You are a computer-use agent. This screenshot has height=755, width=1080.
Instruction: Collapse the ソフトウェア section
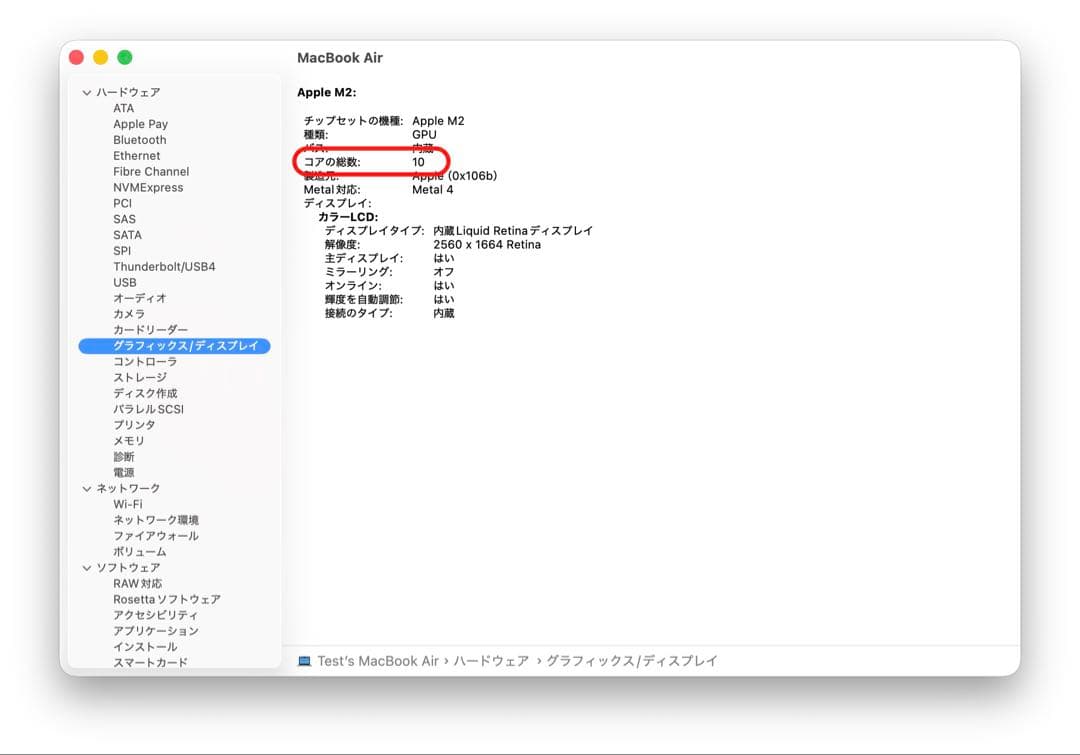(88, 567)
